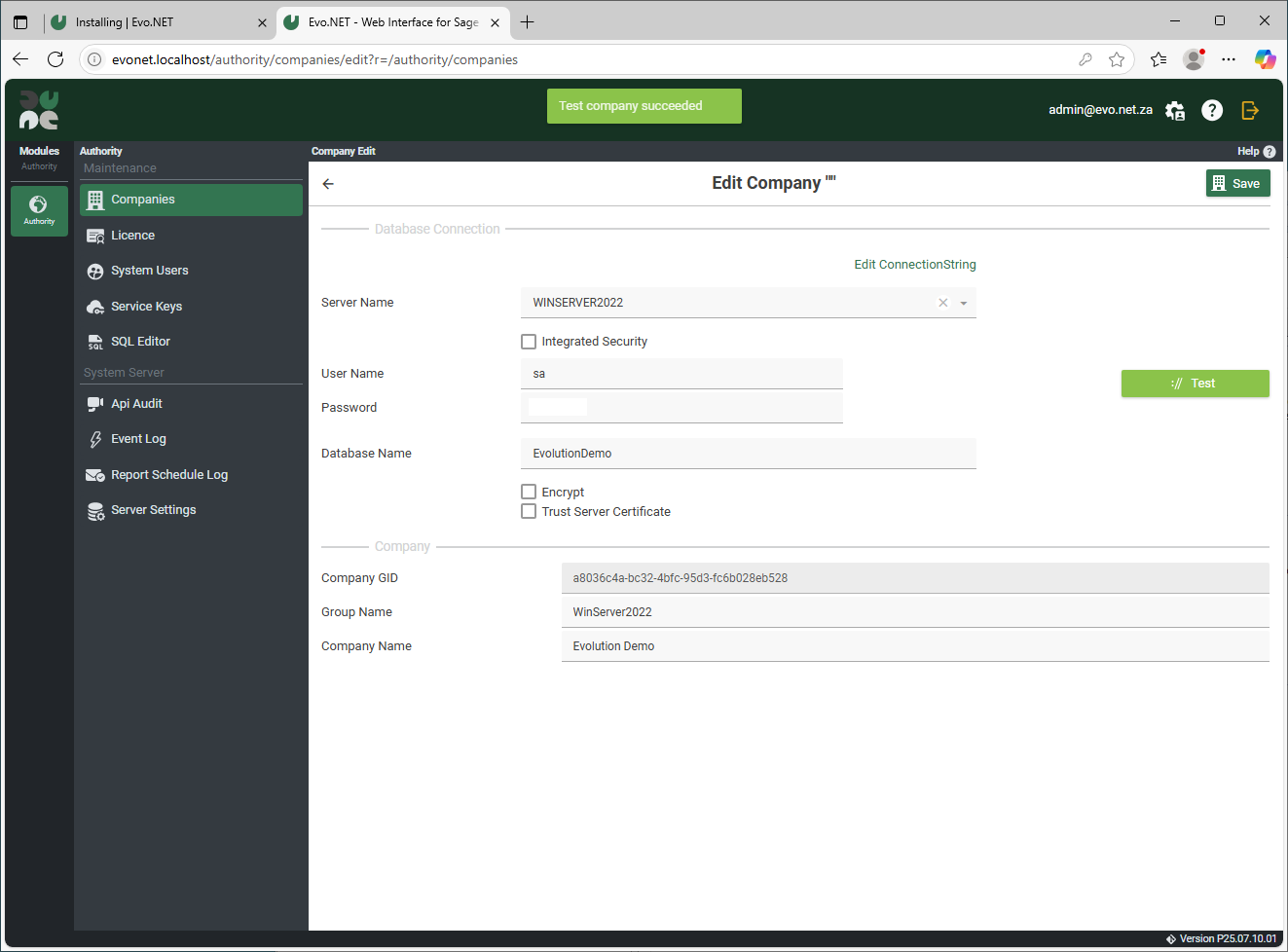Expand the Server Name dropdown
The width and height of the screenshot is (1288, 952).
964,303
